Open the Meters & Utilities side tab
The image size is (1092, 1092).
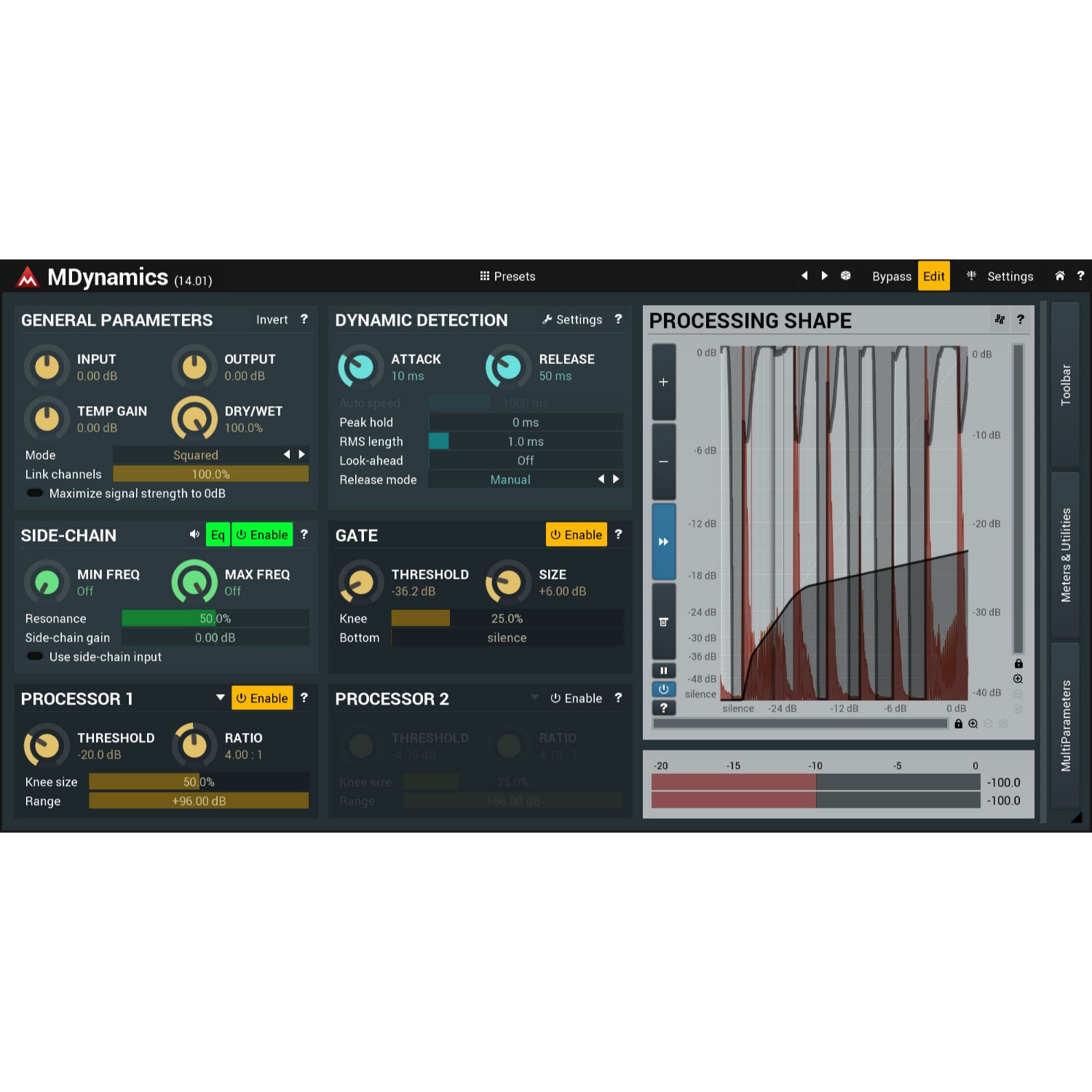[x=1065, y=555]
